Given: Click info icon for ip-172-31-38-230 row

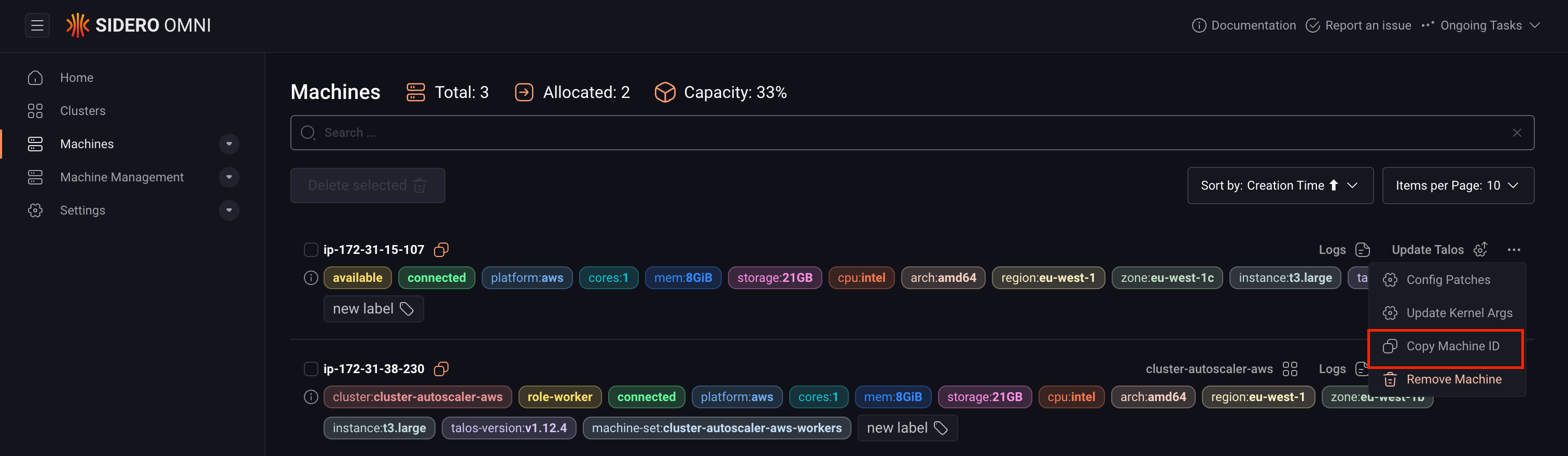Looking at the screenshot, I should (x=311, y=397).
